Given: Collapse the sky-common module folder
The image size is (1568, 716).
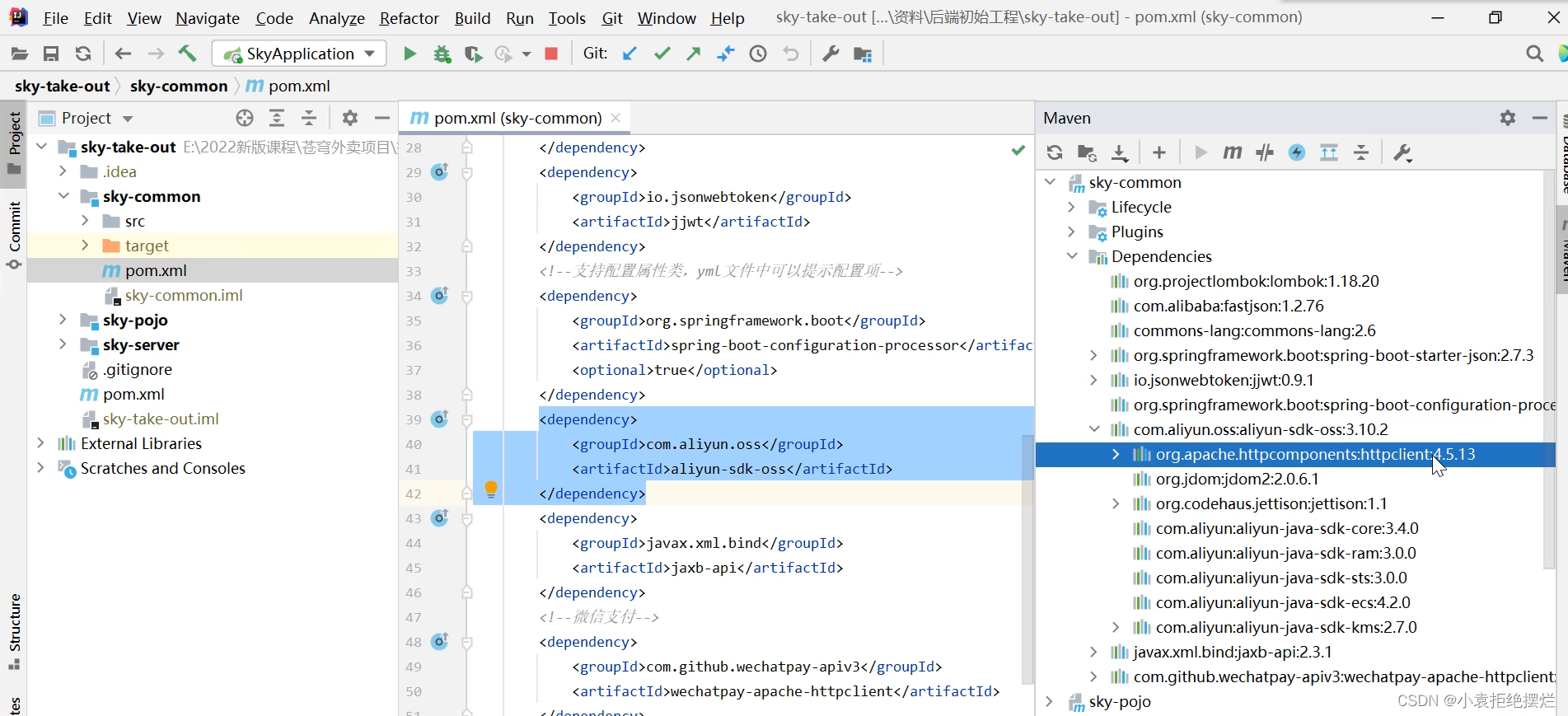Looking at the screenshot, I should [x=63, y=196].
